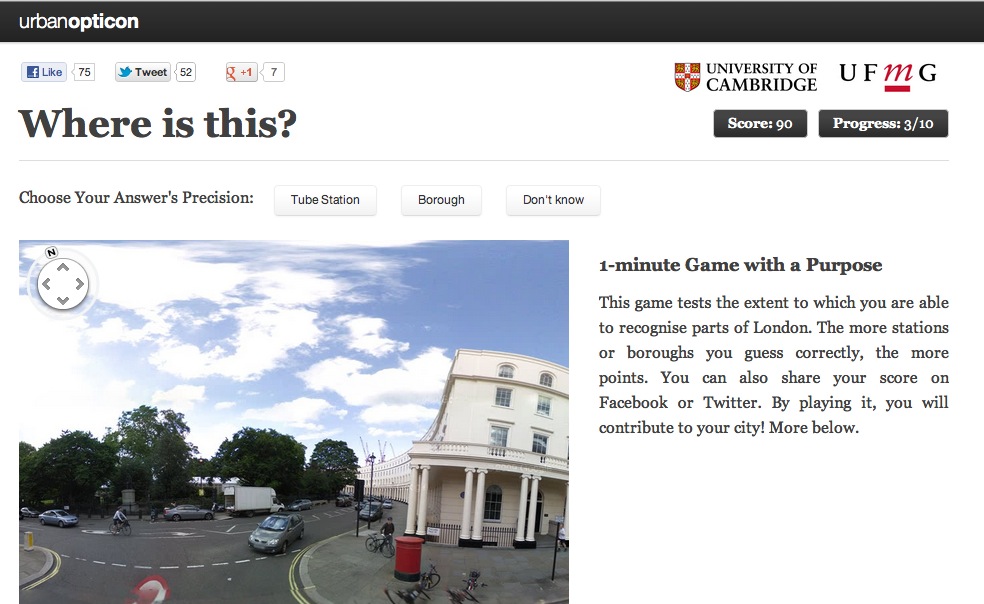Click the Twitter Tweet button
Image resolution: width=984 pixels, height=604 pixels.
point(142,72)
